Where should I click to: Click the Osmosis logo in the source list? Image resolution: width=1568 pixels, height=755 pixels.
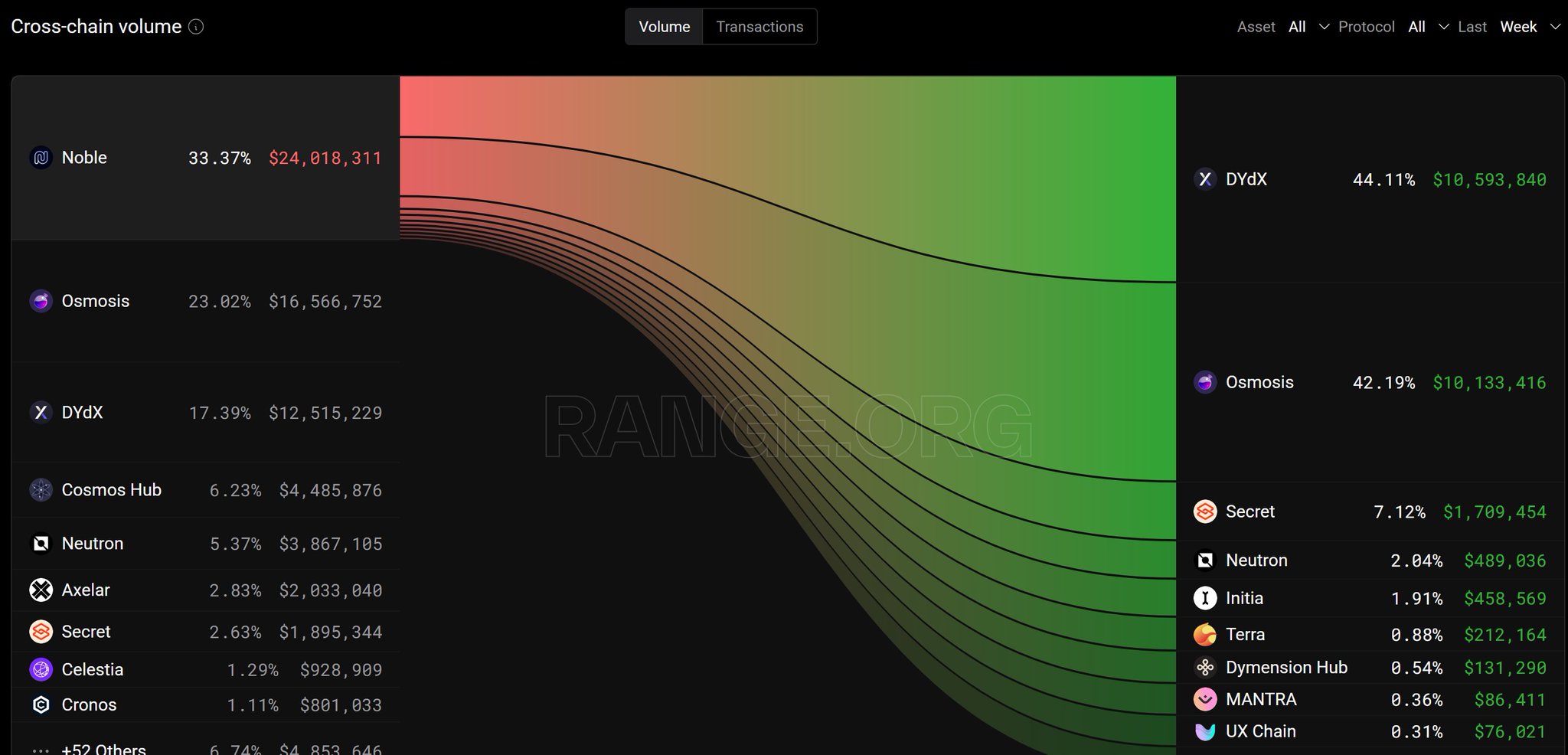click(41, 301)
